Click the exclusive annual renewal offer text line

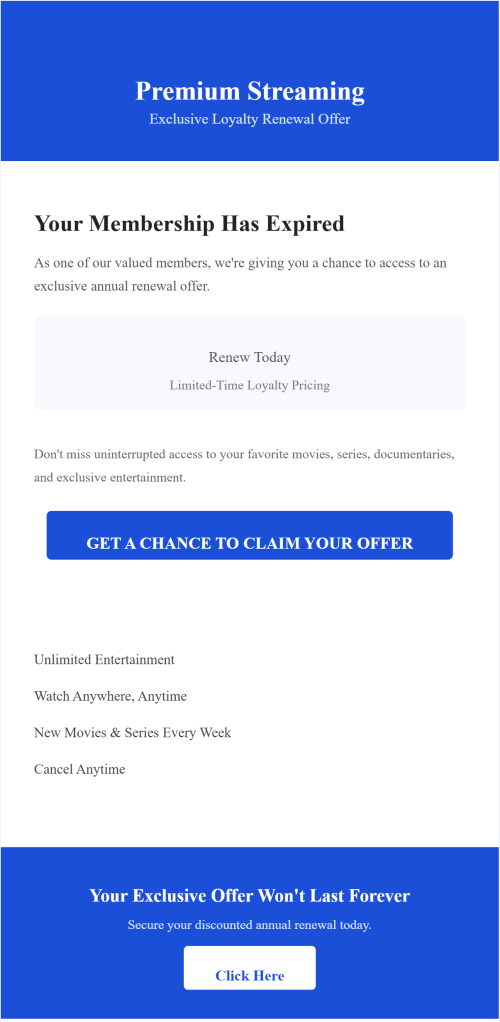[122, 287]
